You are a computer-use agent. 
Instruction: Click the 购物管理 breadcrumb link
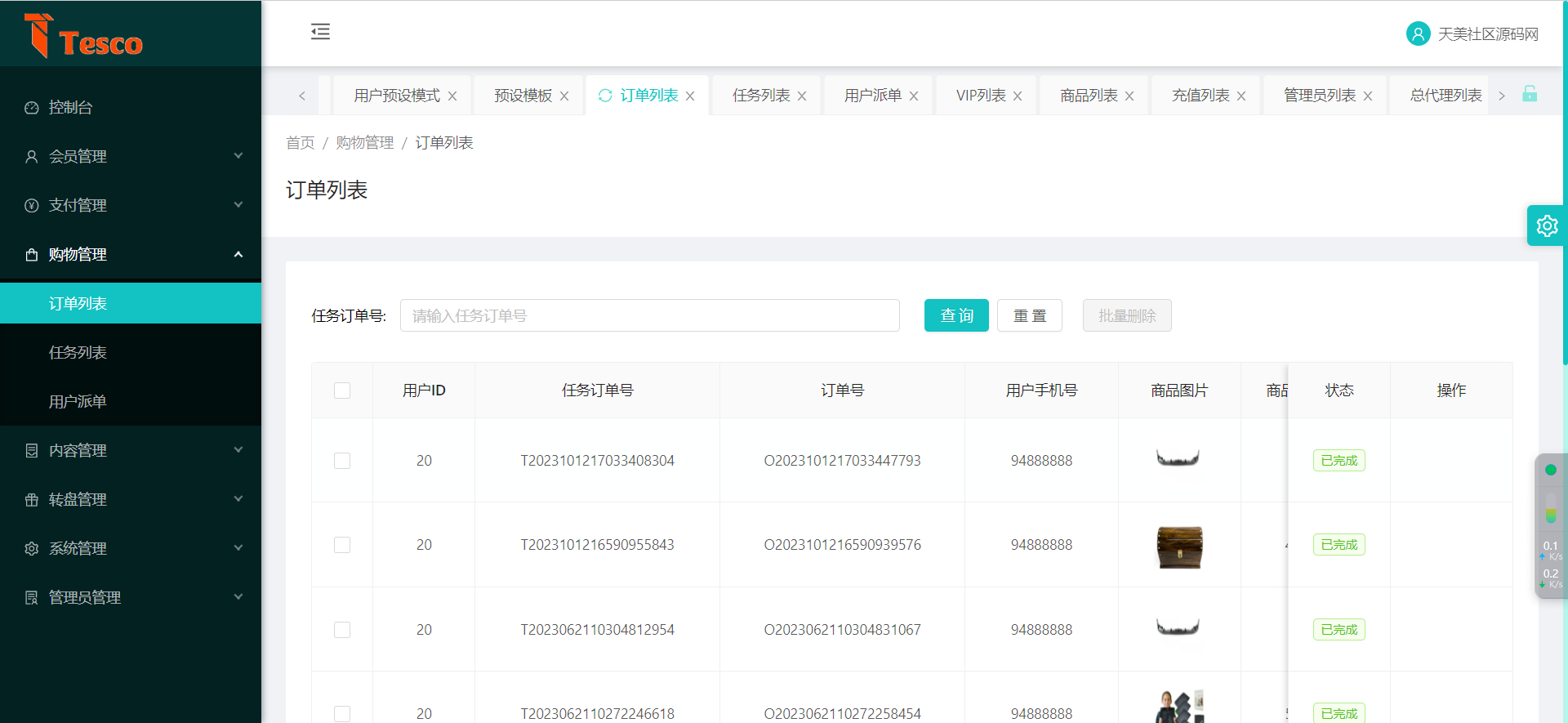tap(364, 143)
